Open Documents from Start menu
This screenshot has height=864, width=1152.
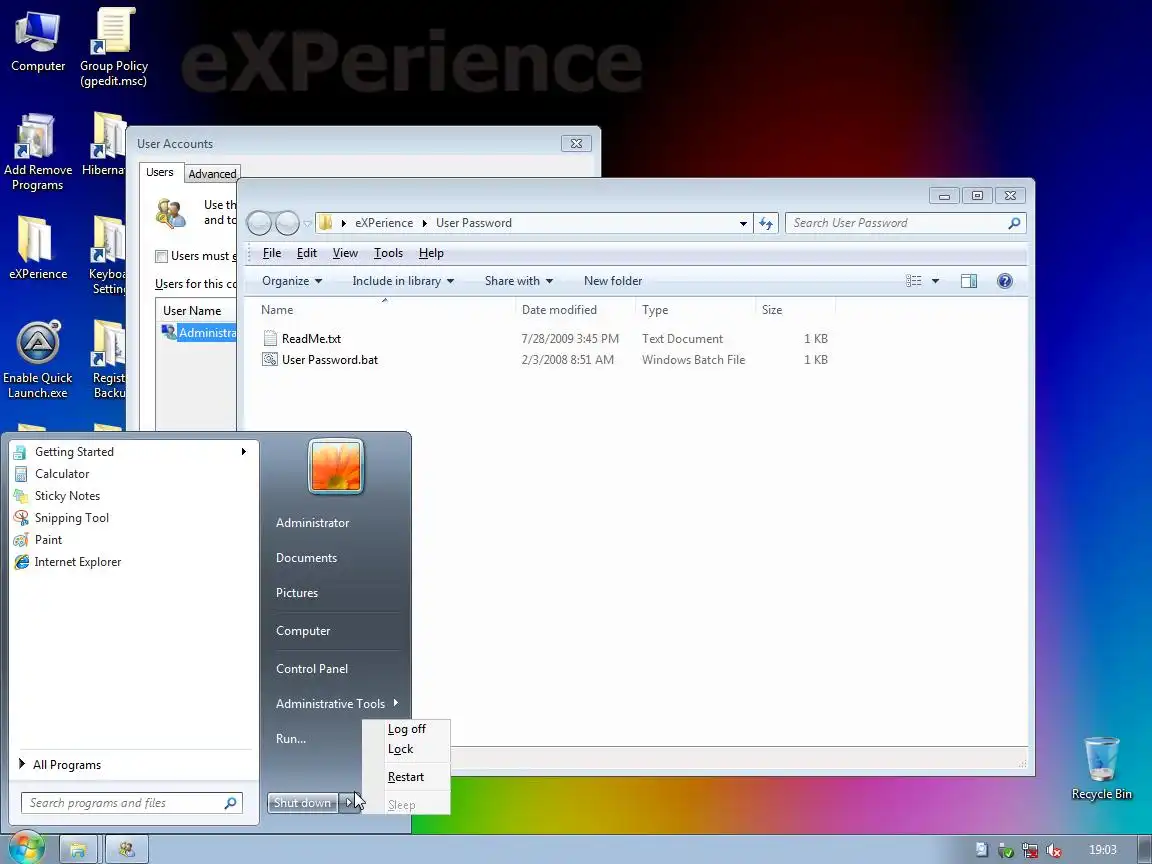306,558
